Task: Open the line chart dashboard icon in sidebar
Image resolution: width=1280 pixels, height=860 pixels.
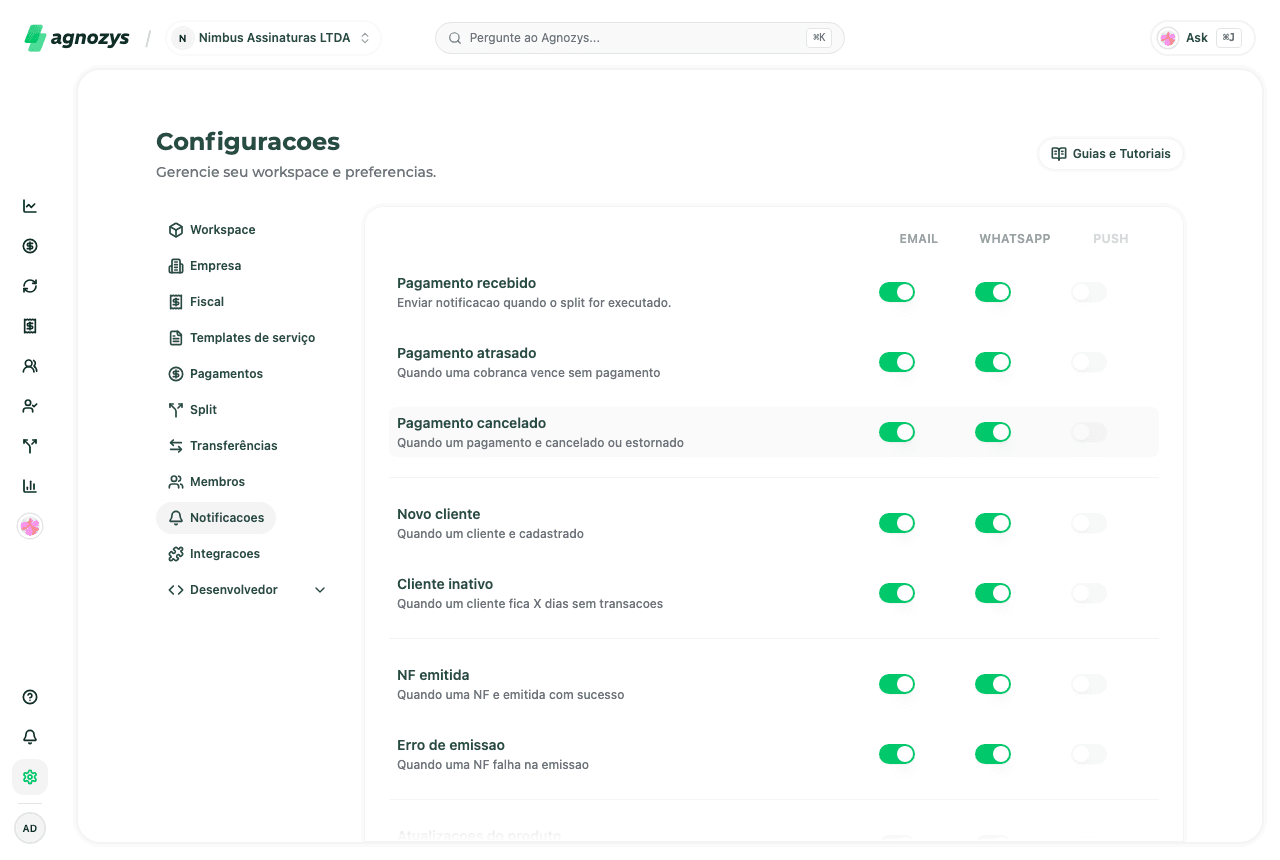Action: coord(30,206)
